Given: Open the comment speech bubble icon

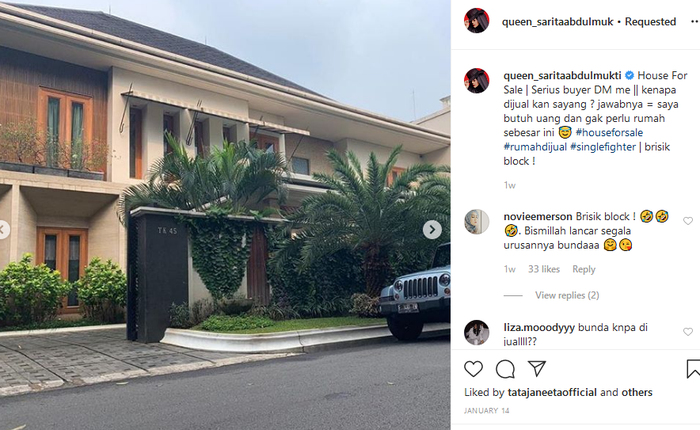Looking at the screenshot, I should tap(505, 369).
